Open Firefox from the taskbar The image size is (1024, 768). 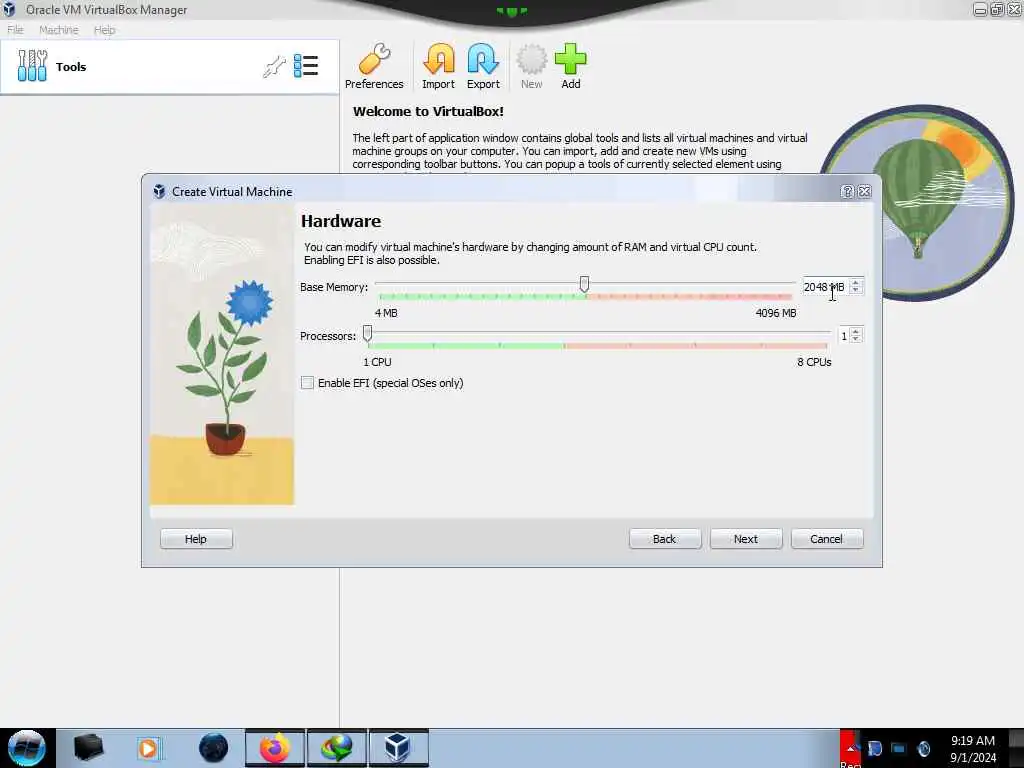coord(275,748)
